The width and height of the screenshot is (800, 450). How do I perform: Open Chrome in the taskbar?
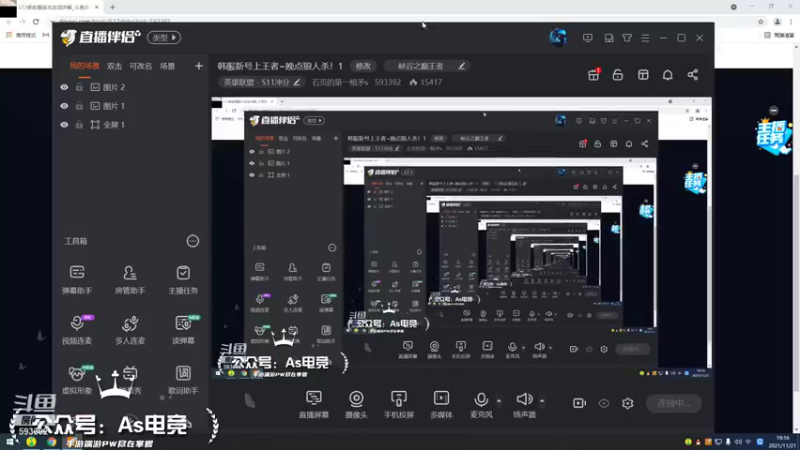(x=52, y=442)
